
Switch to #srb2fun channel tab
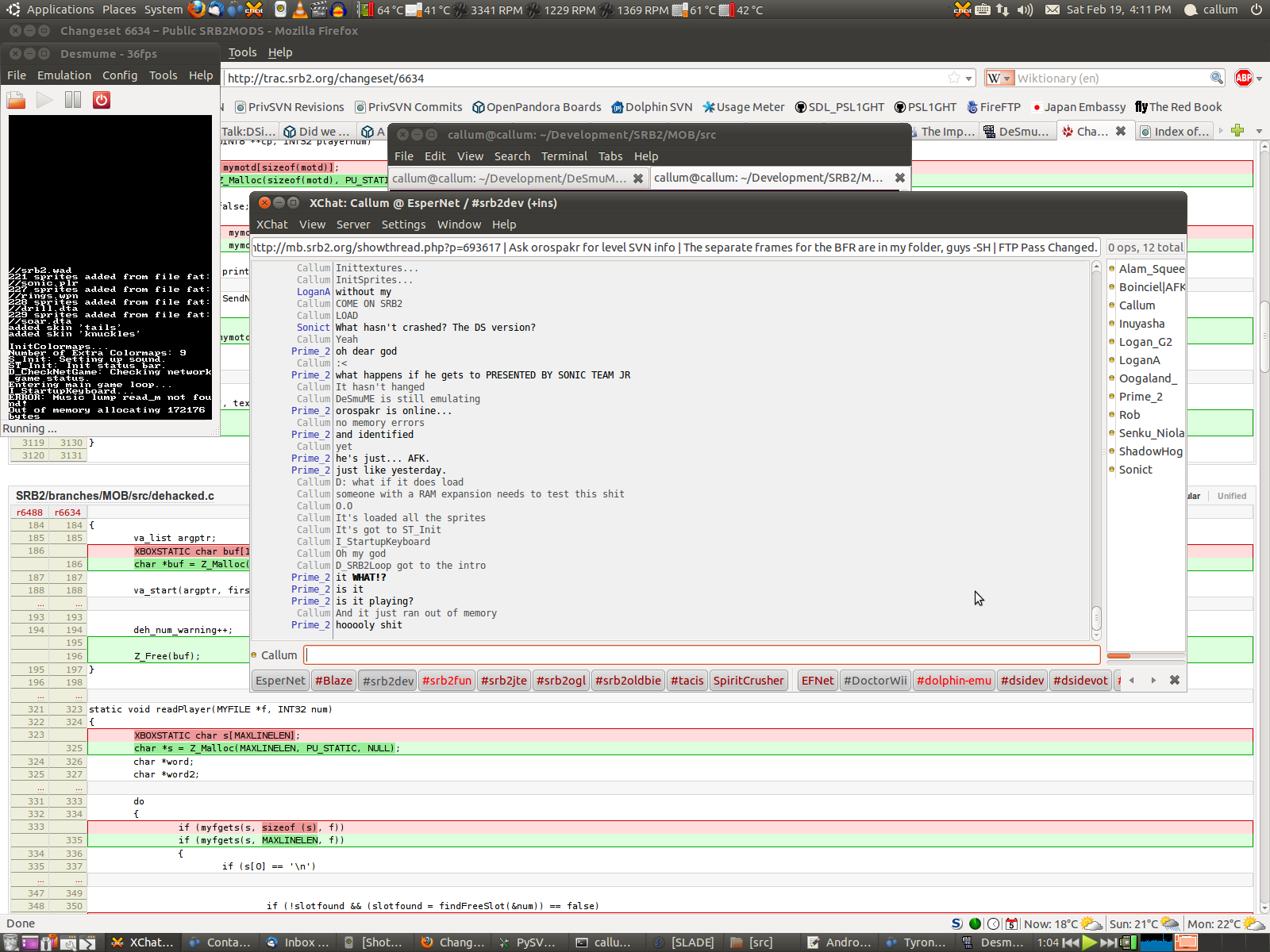pos(447,680)
